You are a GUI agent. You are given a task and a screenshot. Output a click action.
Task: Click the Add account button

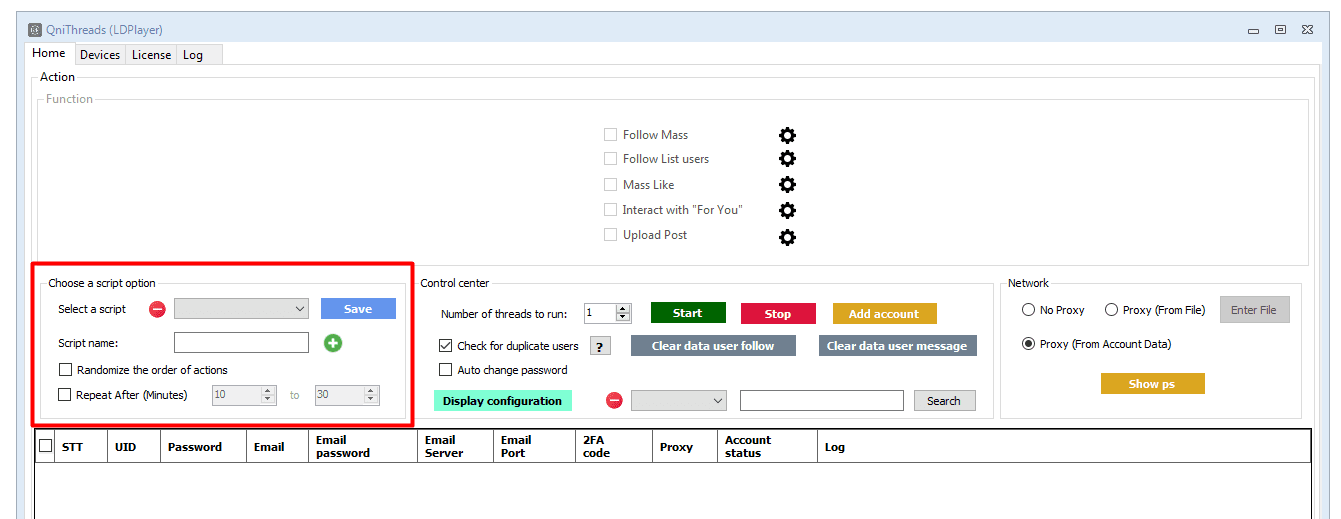[884, 314]
